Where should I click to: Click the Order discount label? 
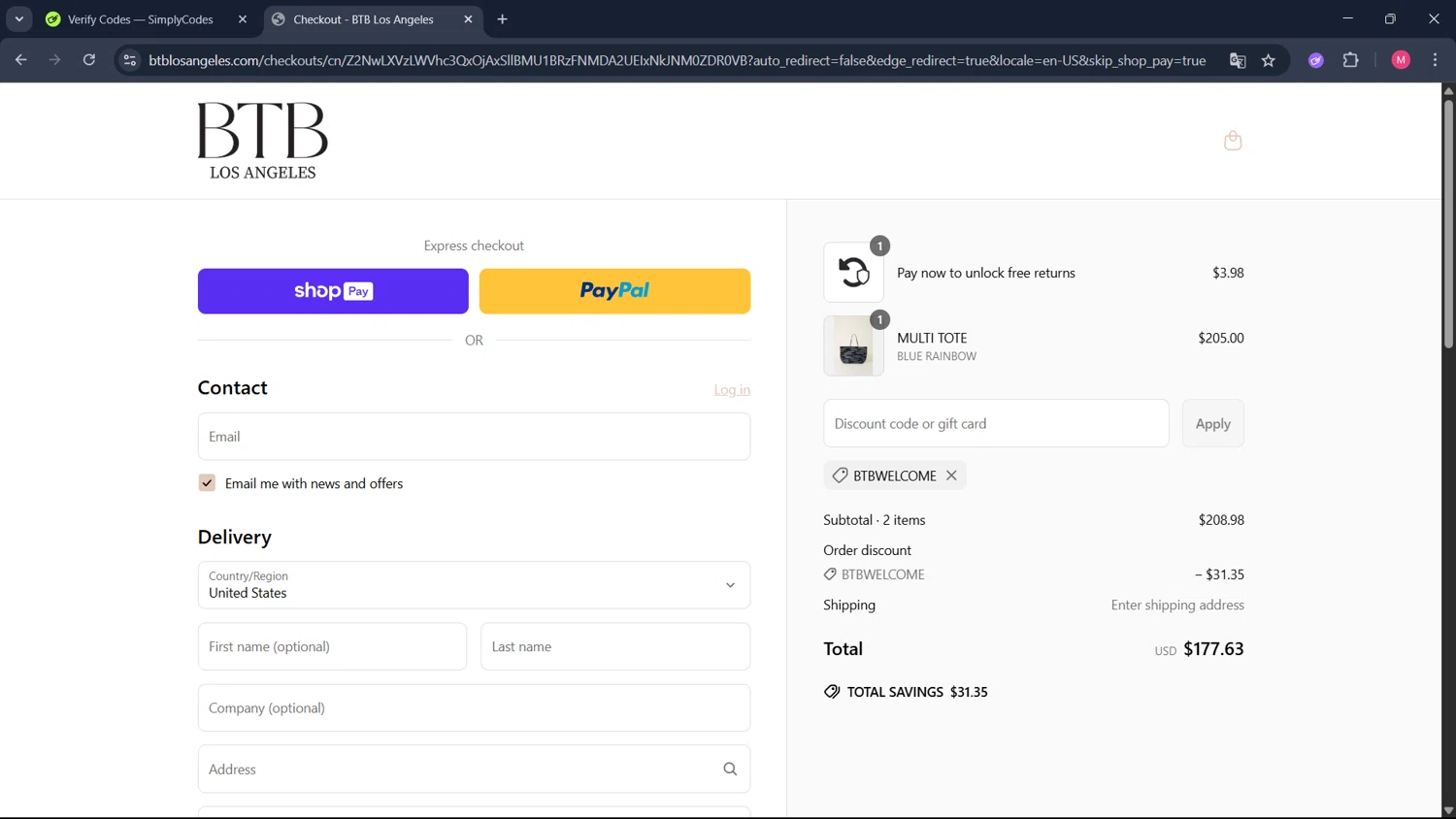click(x=868, y=550)
